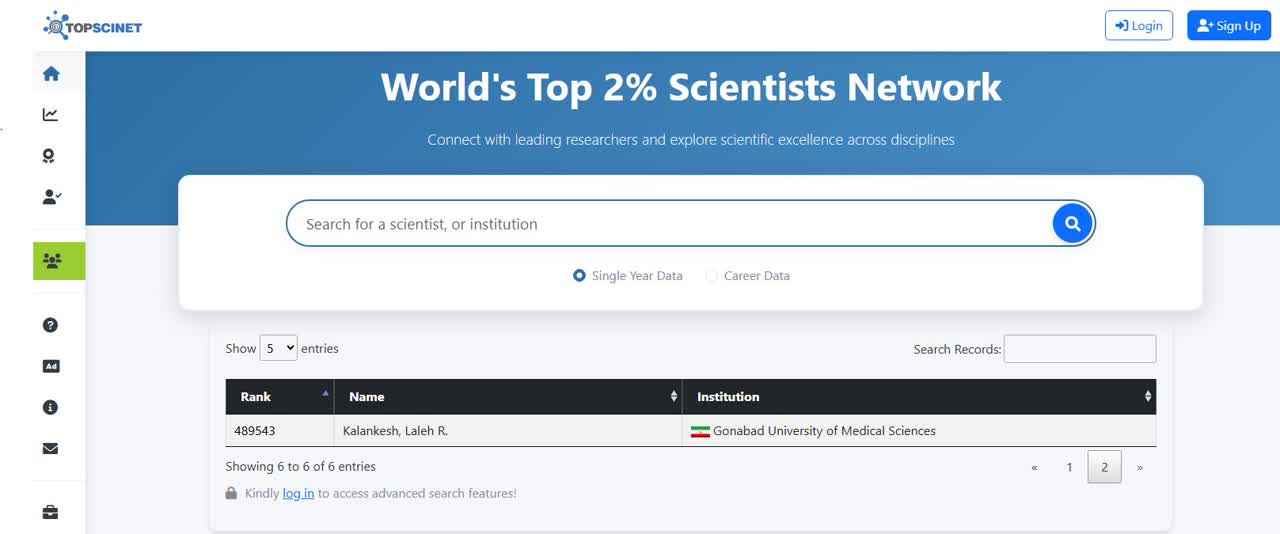
Task: Open the home icon in sidebar
Action: [x=51, y=74]
